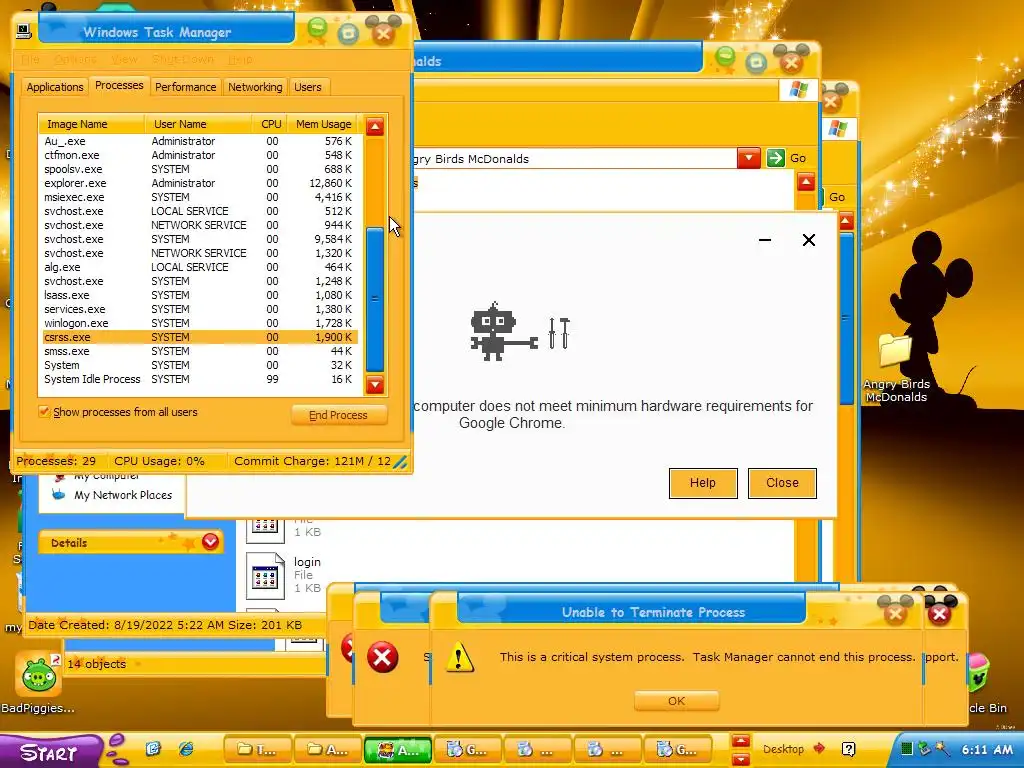1024x768 pixels.
Task: Click the green active taskbar button
Action: [398, 750]
